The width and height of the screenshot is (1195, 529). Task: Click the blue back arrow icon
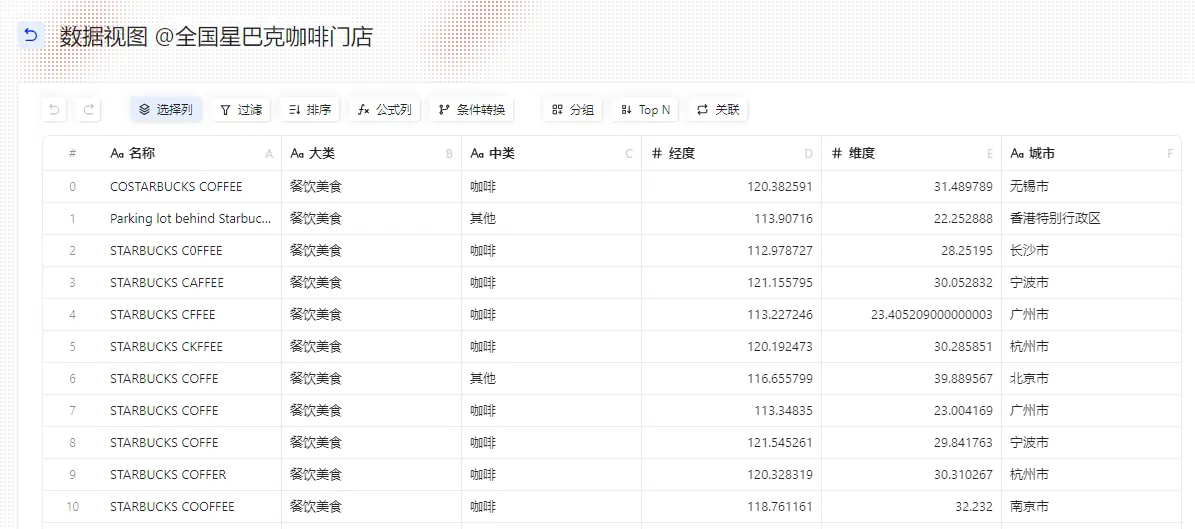pyautogui.click(x=30, y=36)
